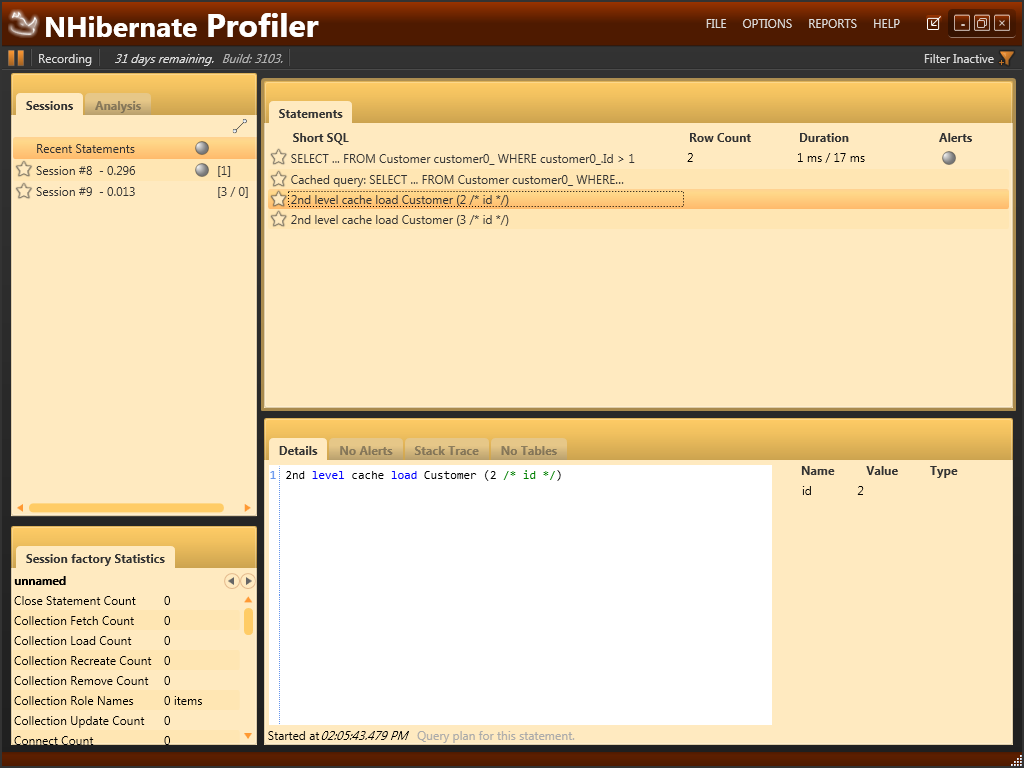
Task: Star the cache load Customer (3) statement
Action: click(278, 219)
